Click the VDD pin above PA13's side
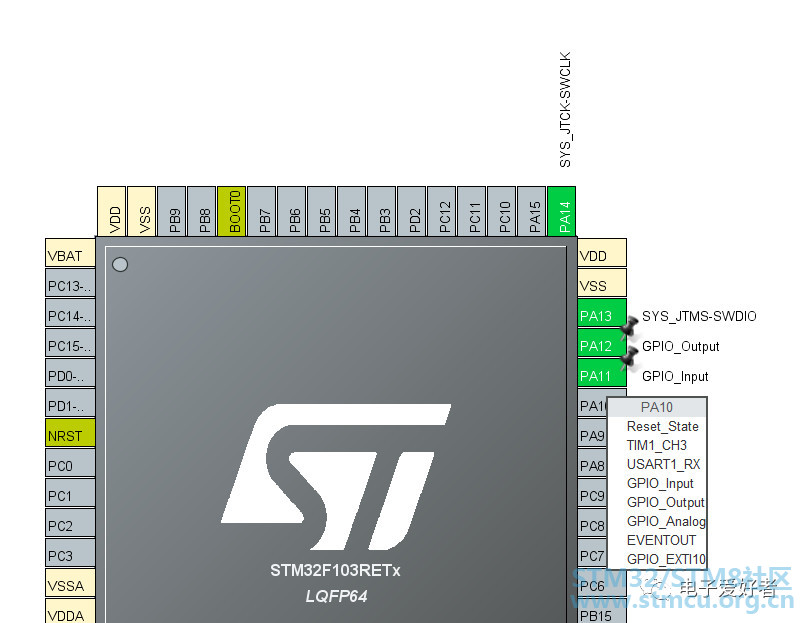Viewport: 803px width, 623px height. pyautogui.click(x=602, y=252)
